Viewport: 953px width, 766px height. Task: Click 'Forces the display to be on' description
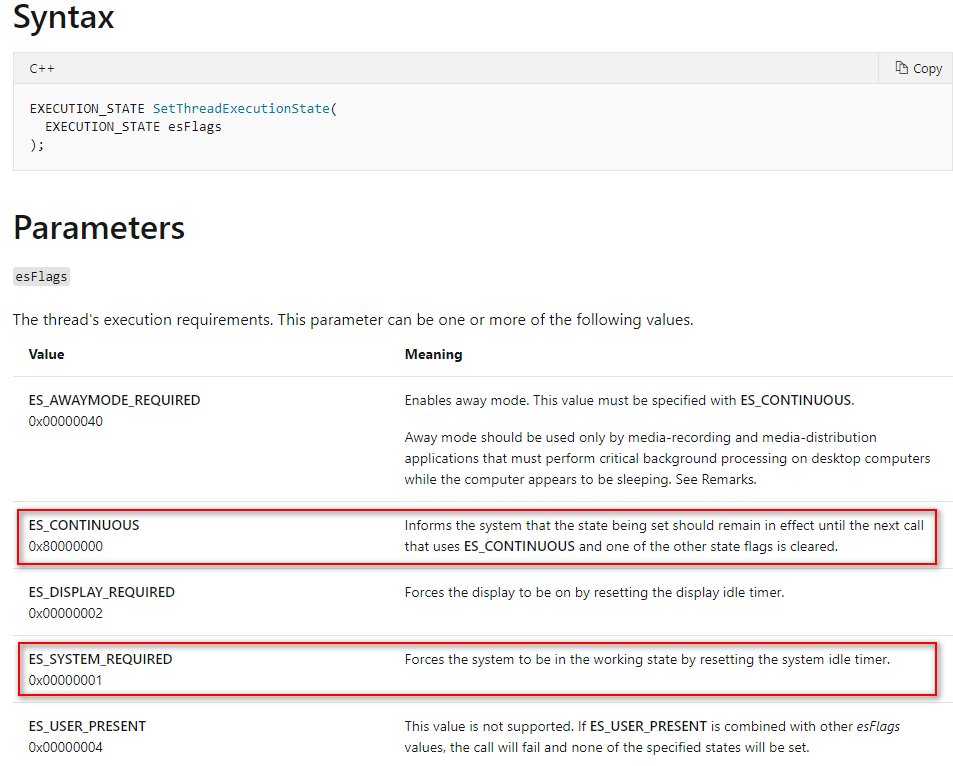594,592
